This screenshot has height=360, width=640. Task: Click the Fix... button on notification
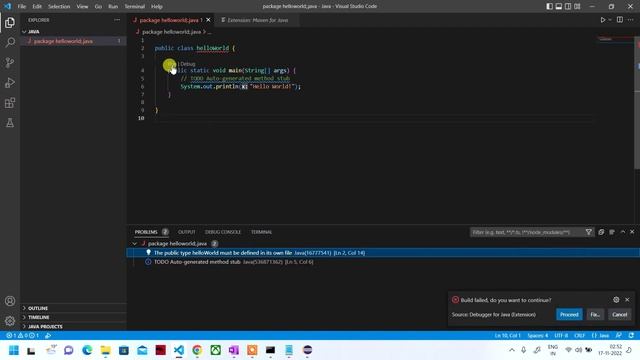pyautogui.click(x=595, y=314)
